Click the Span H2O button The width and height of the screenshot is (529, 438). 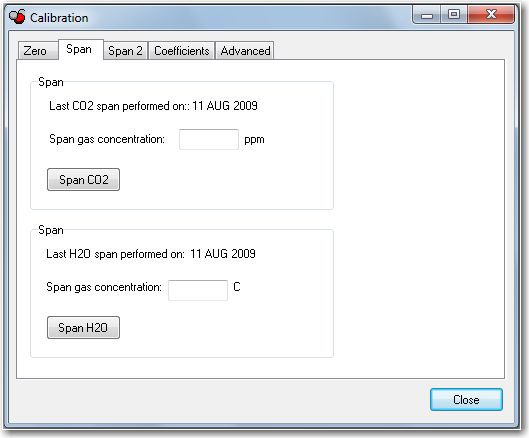pyautogui.click(x=83, y=327)
